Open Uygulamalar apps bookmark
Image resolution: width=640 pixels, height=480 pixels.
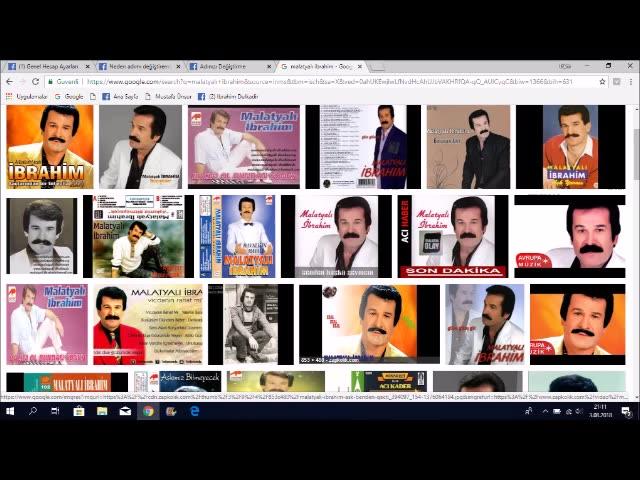tap(27, 97)
